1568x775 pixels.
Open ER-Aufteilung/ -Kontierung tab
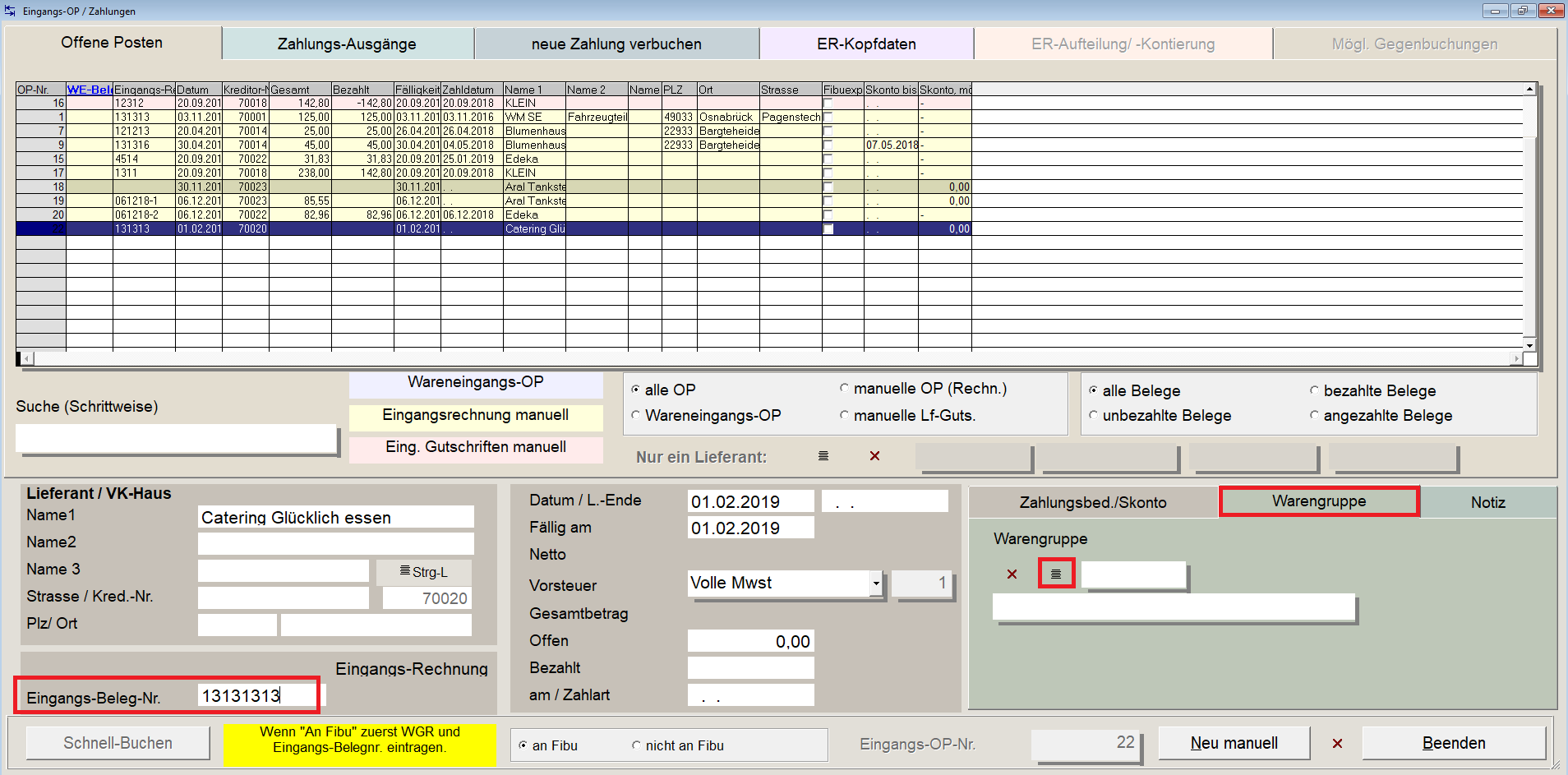pos(1123,44)
